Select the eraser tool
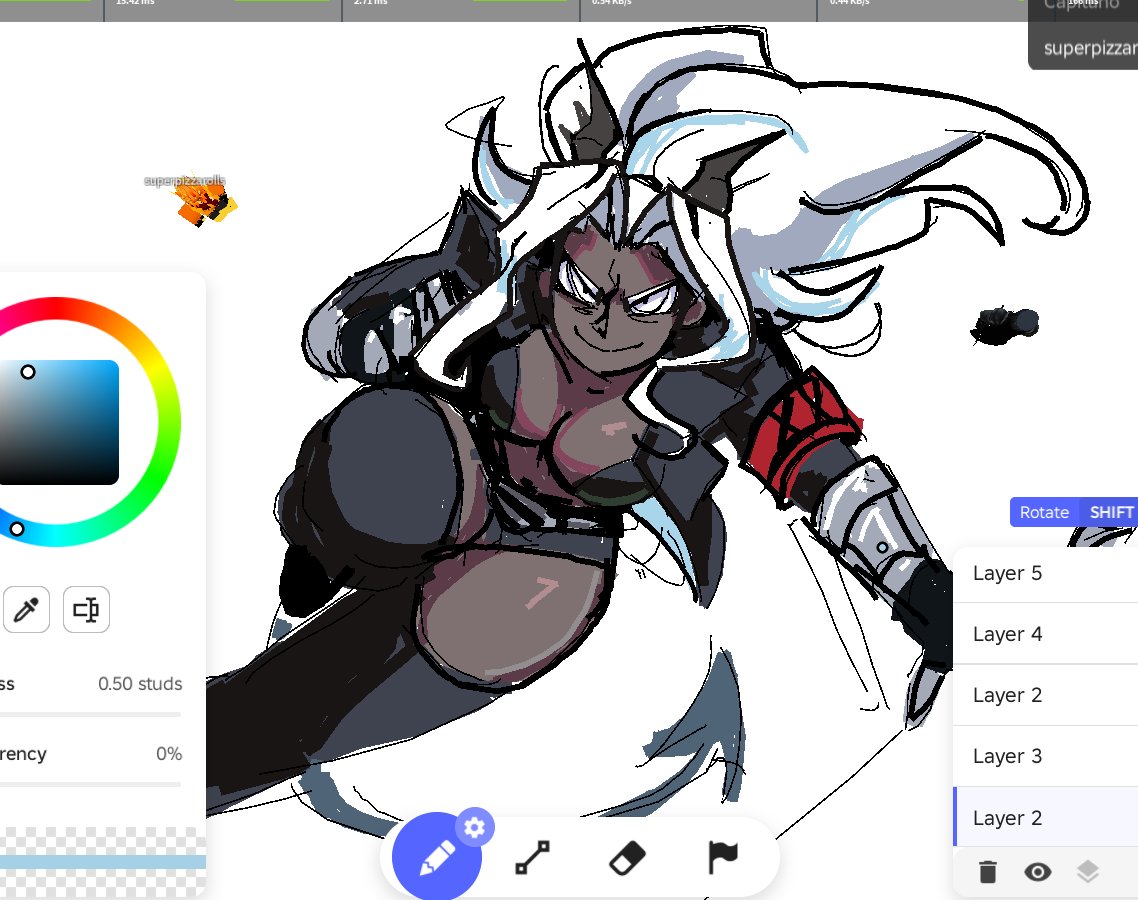 click(627, 858)
